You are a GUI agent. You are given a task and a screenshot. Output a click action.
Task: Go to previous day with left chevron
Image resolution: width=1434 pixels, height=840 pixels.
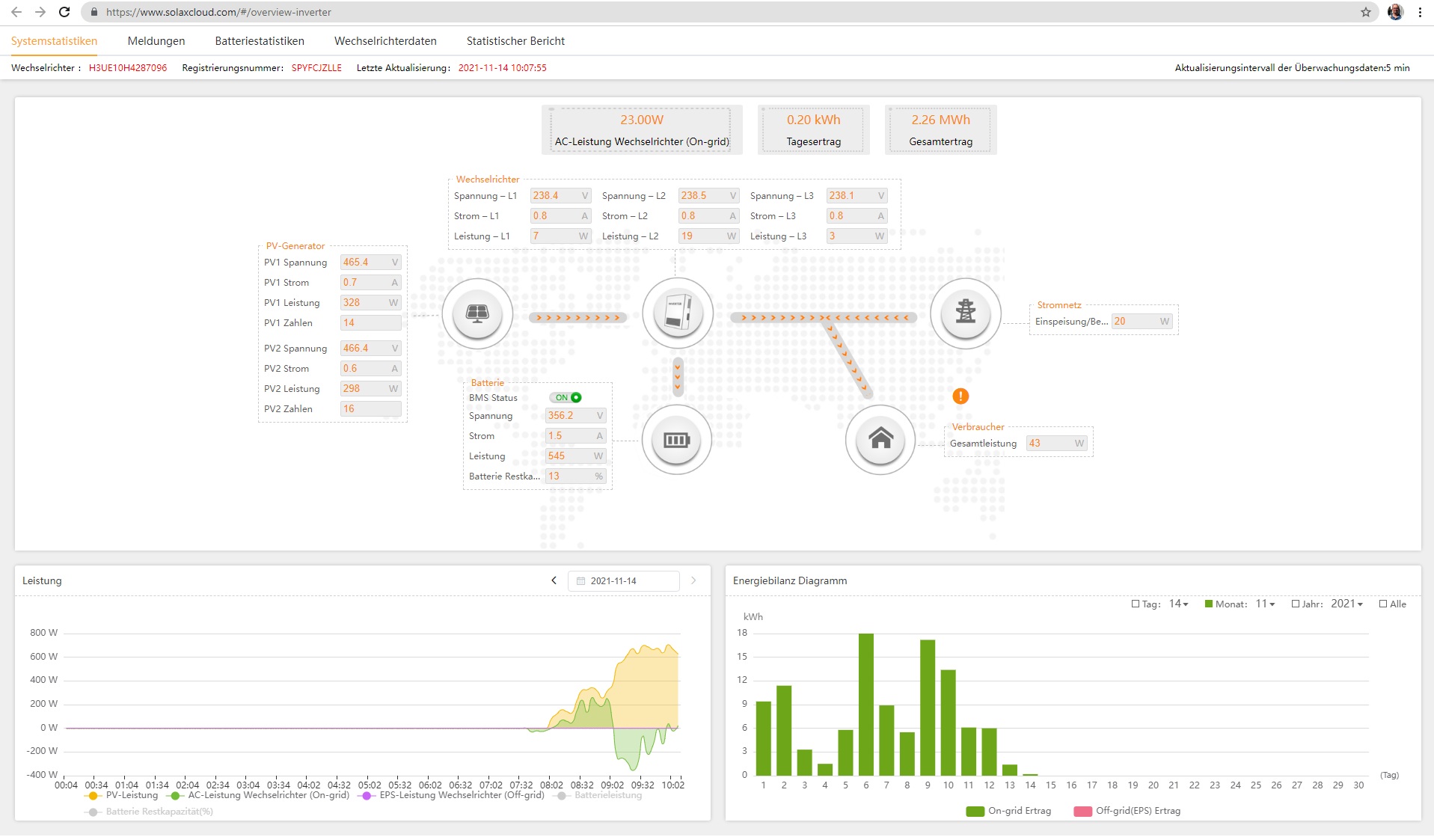coord(554,580)
